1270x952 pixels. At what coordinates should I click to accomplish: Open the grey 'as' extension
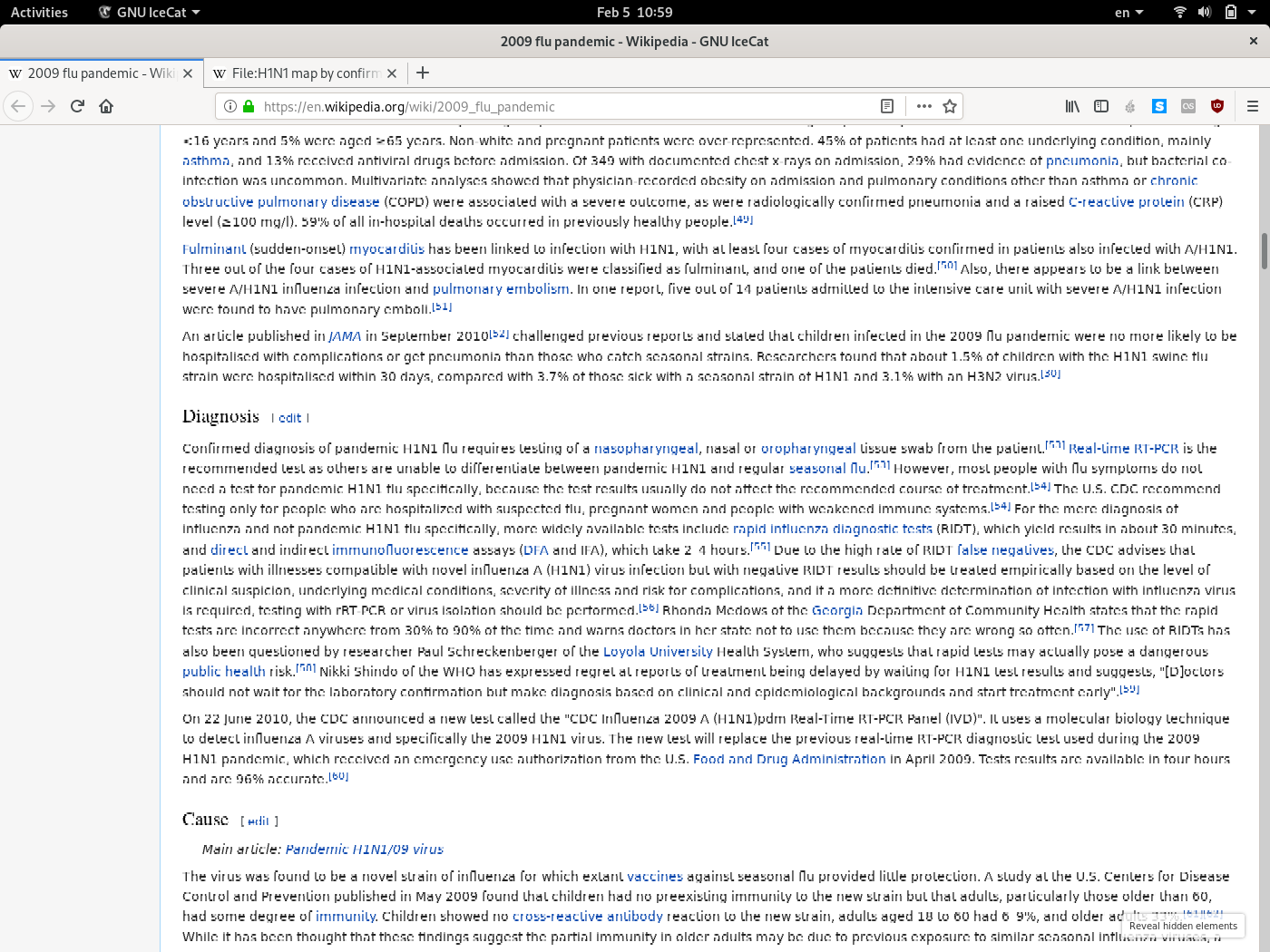(x=1188, y=106)
